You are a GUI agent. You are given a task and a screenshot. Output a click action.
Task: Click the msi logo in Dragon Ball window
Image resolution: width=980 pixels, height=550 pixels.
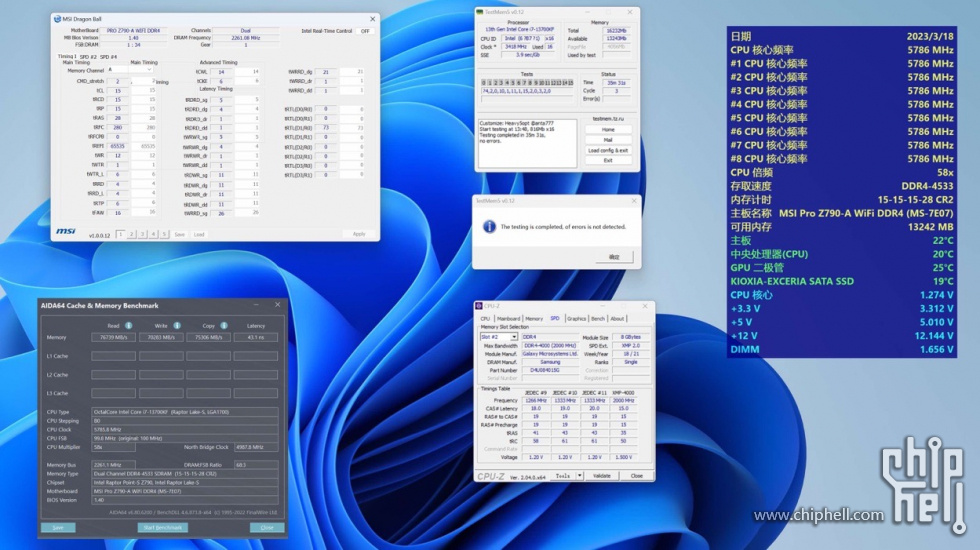(x=66, y=232)
